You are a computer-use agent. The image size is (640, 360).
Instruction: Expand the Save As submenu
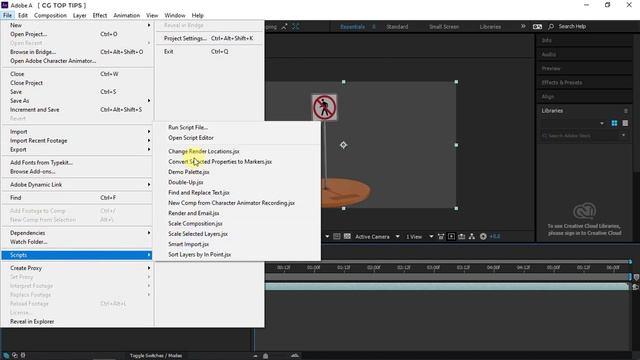(77, 101)
